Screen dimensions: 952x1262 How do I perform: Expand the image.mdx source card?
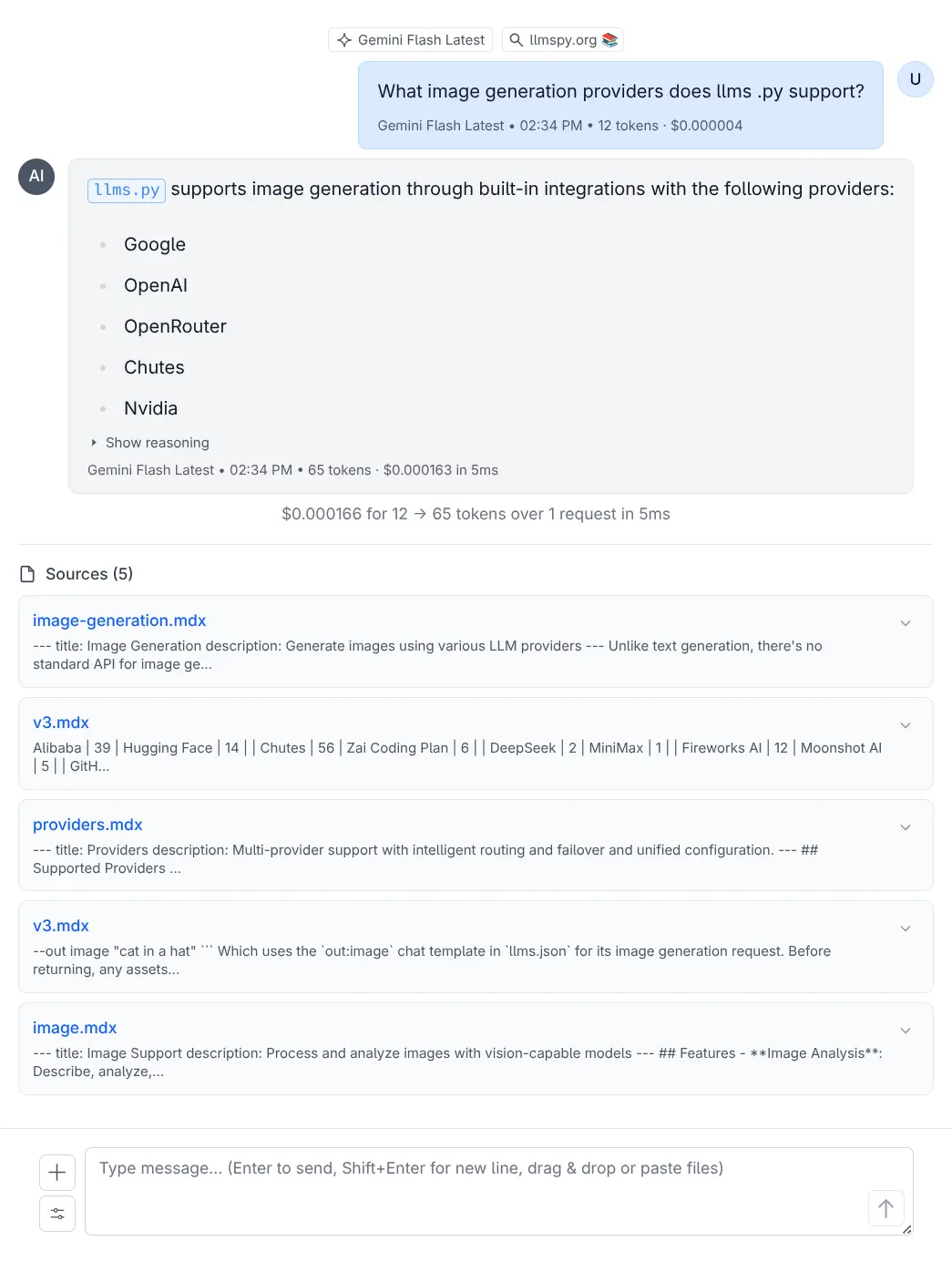tap(906, 1030)
